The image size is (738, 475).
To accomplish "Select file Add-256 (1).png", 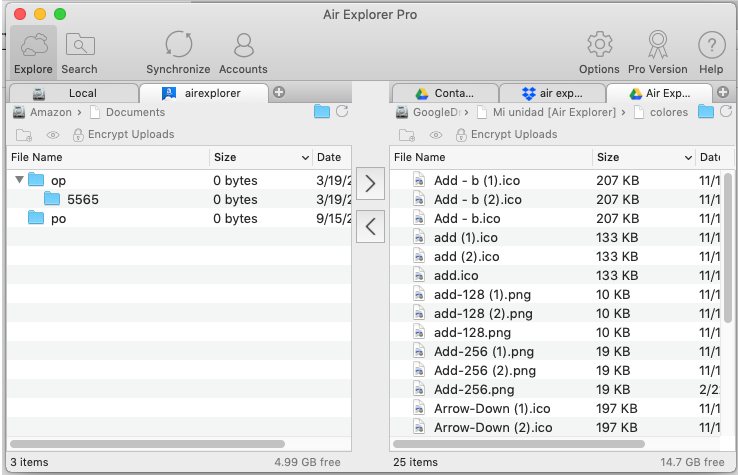I will (555, 351).
